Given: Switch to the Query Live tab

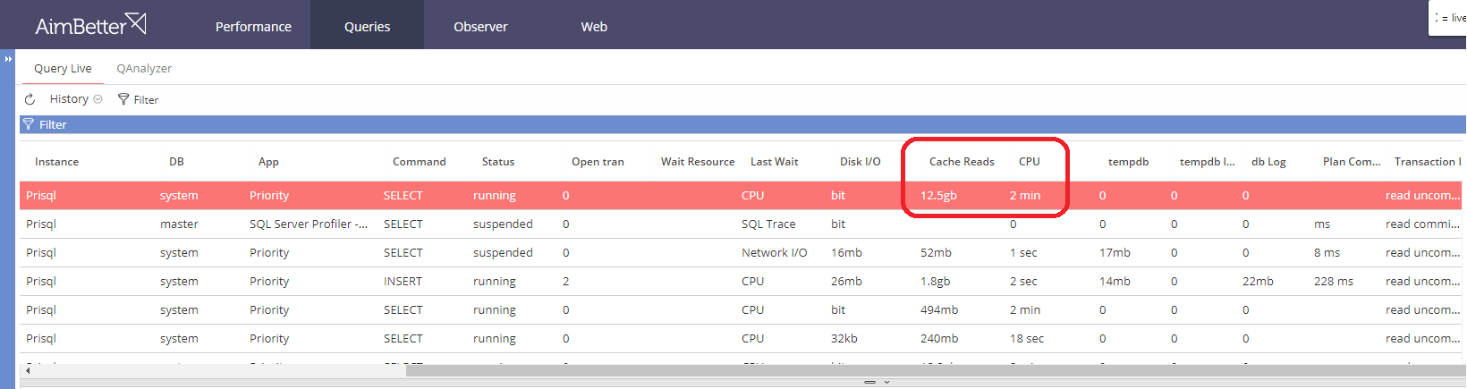Looking at the screenshot, I should pyautogui.click(x=63, y=69).
